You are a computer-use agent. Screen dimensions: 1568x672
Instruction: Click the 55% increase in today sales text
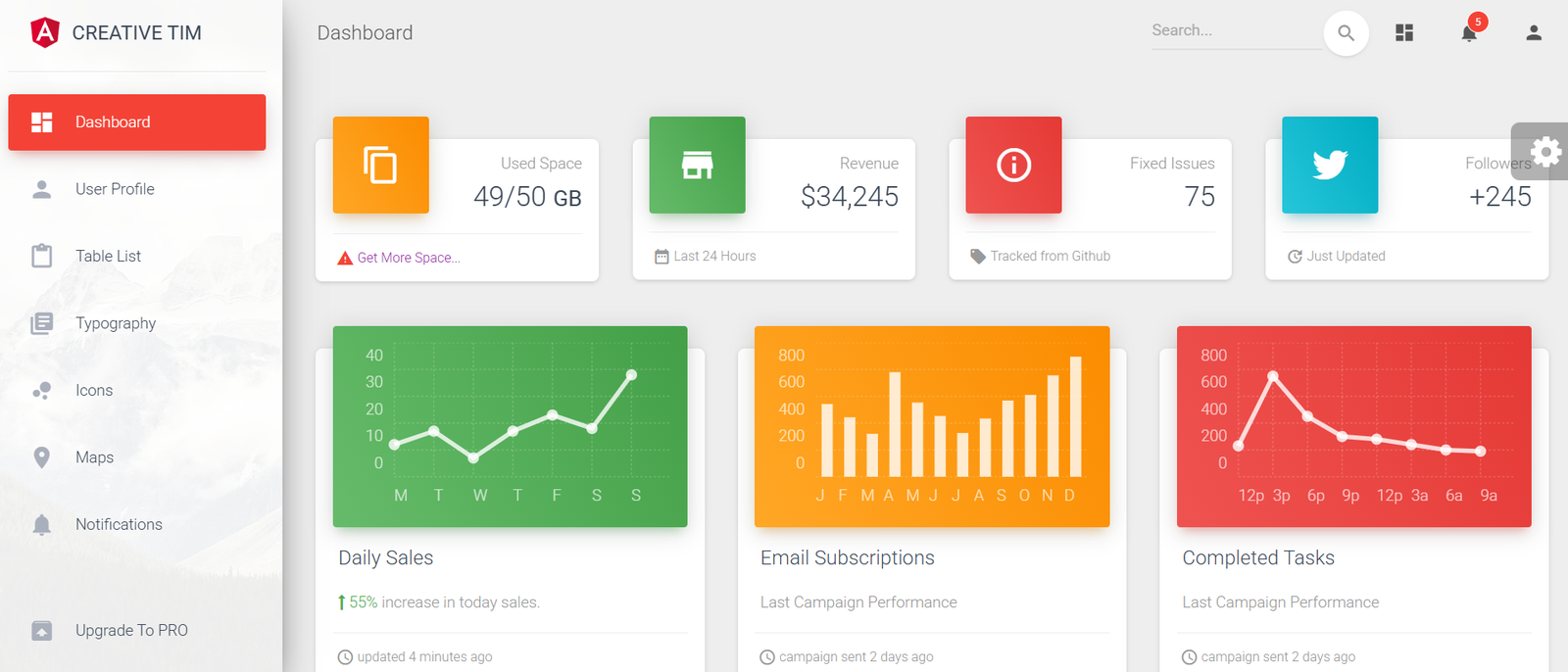pyautogui.click(x=445, y=602)
